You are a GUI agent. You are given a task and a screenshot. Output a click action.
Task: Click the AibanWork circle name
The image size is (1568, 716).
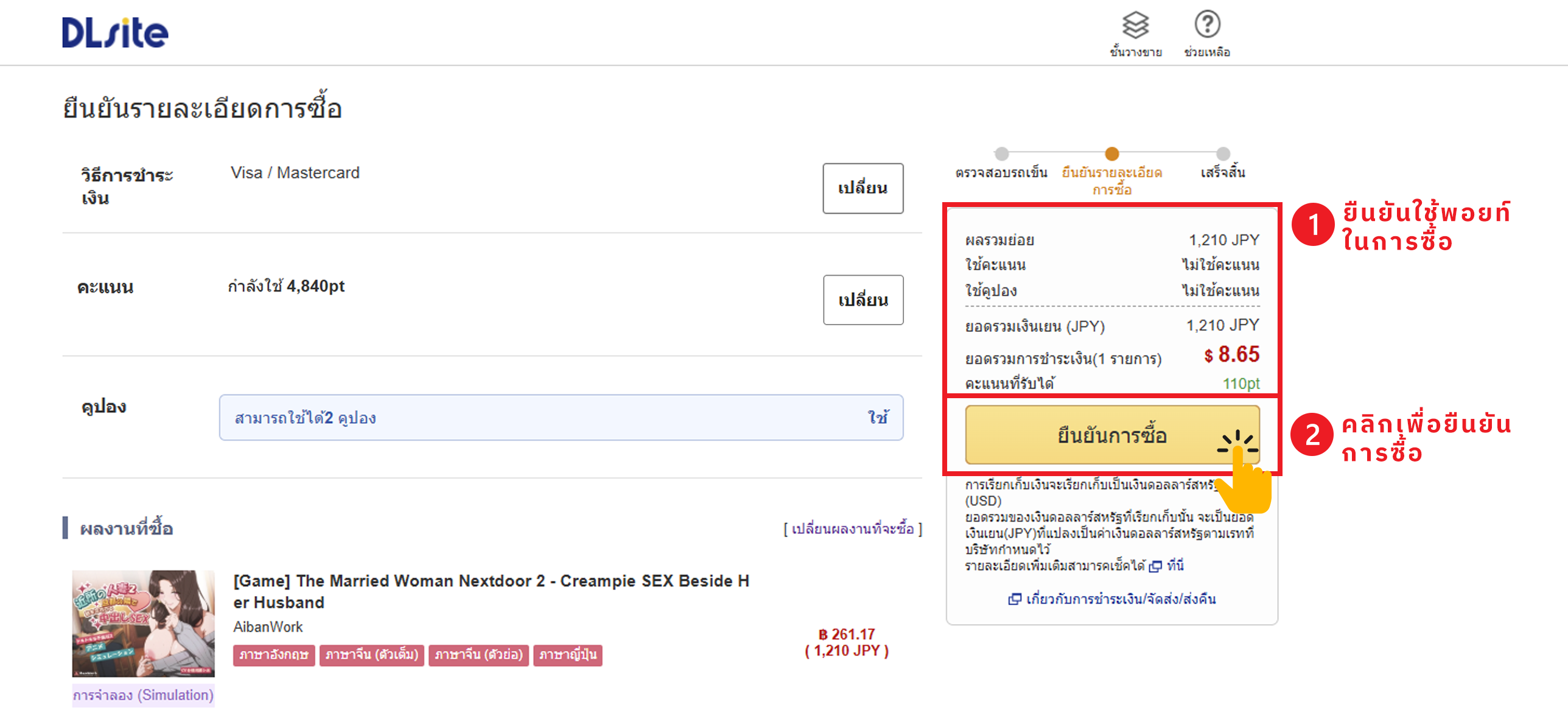click(x=268, y=626)
